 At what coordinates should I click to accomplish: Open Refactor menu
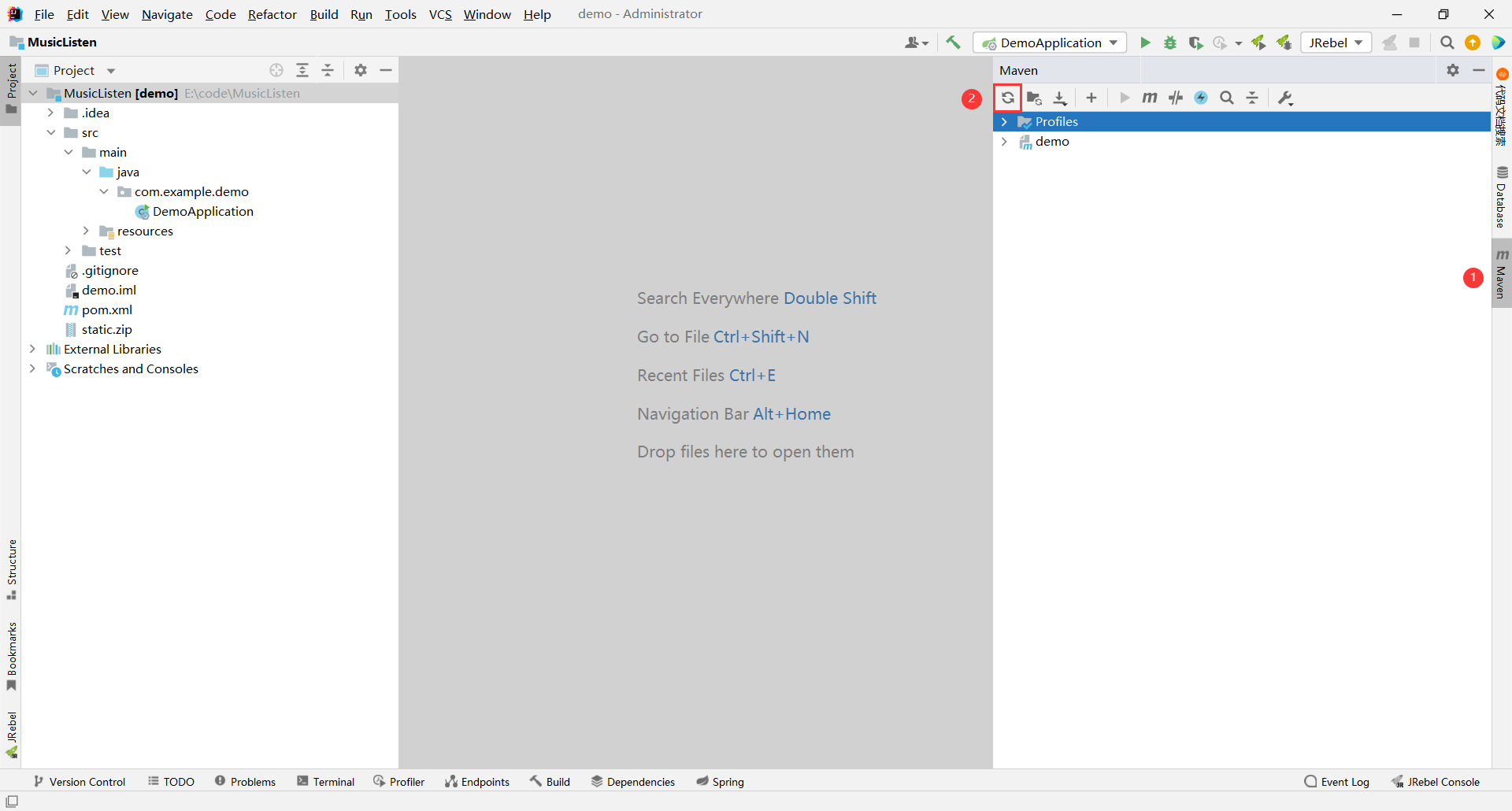(x=272, y=14)
